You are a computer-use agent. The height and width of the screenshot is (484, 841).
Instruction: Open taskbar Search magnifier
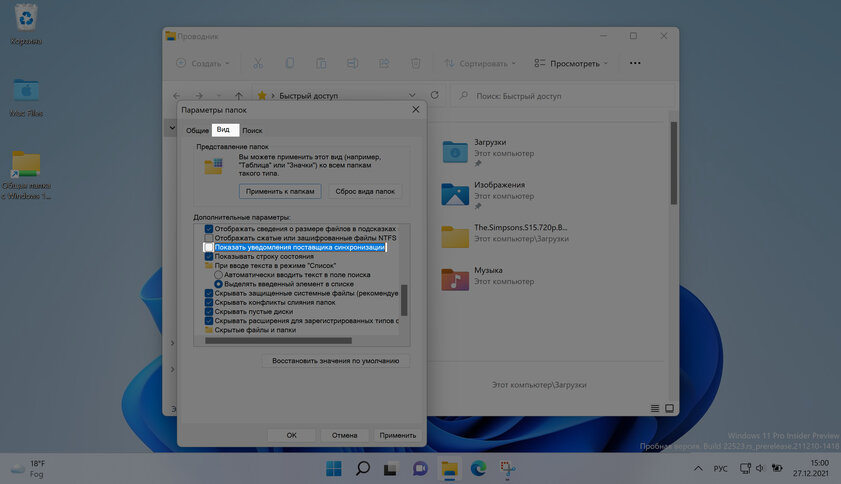click(363, 468)
